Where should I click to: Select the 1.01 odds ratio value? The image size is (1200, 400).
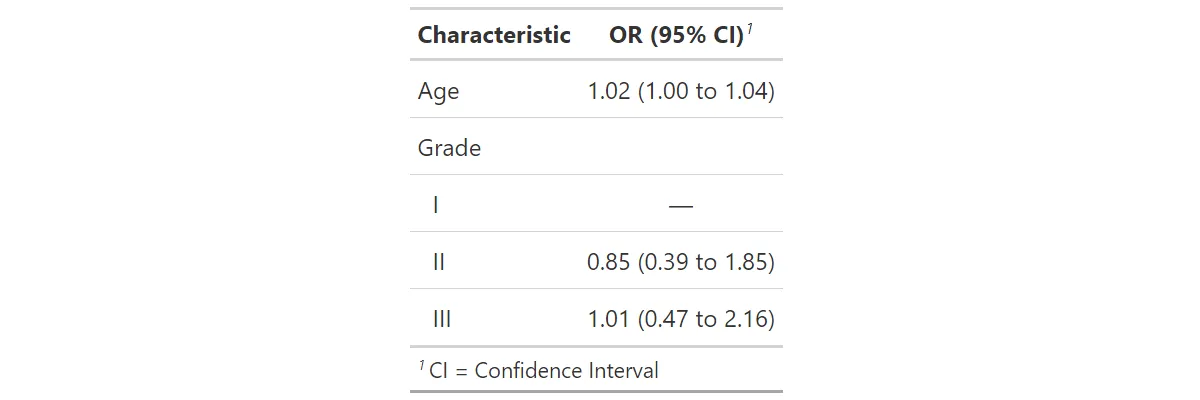[608, 320]
